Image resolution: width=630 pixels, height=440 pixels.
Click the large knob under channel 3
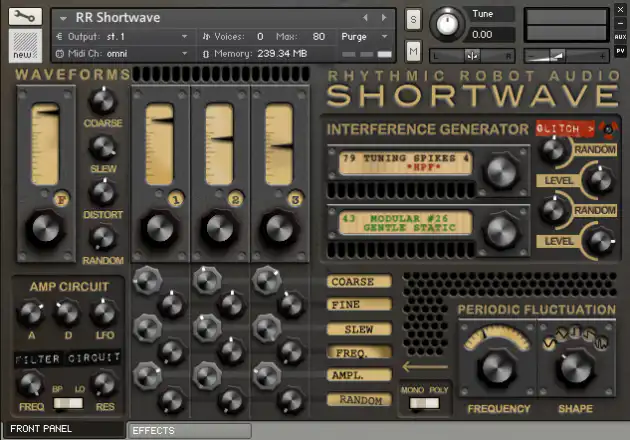279,228
